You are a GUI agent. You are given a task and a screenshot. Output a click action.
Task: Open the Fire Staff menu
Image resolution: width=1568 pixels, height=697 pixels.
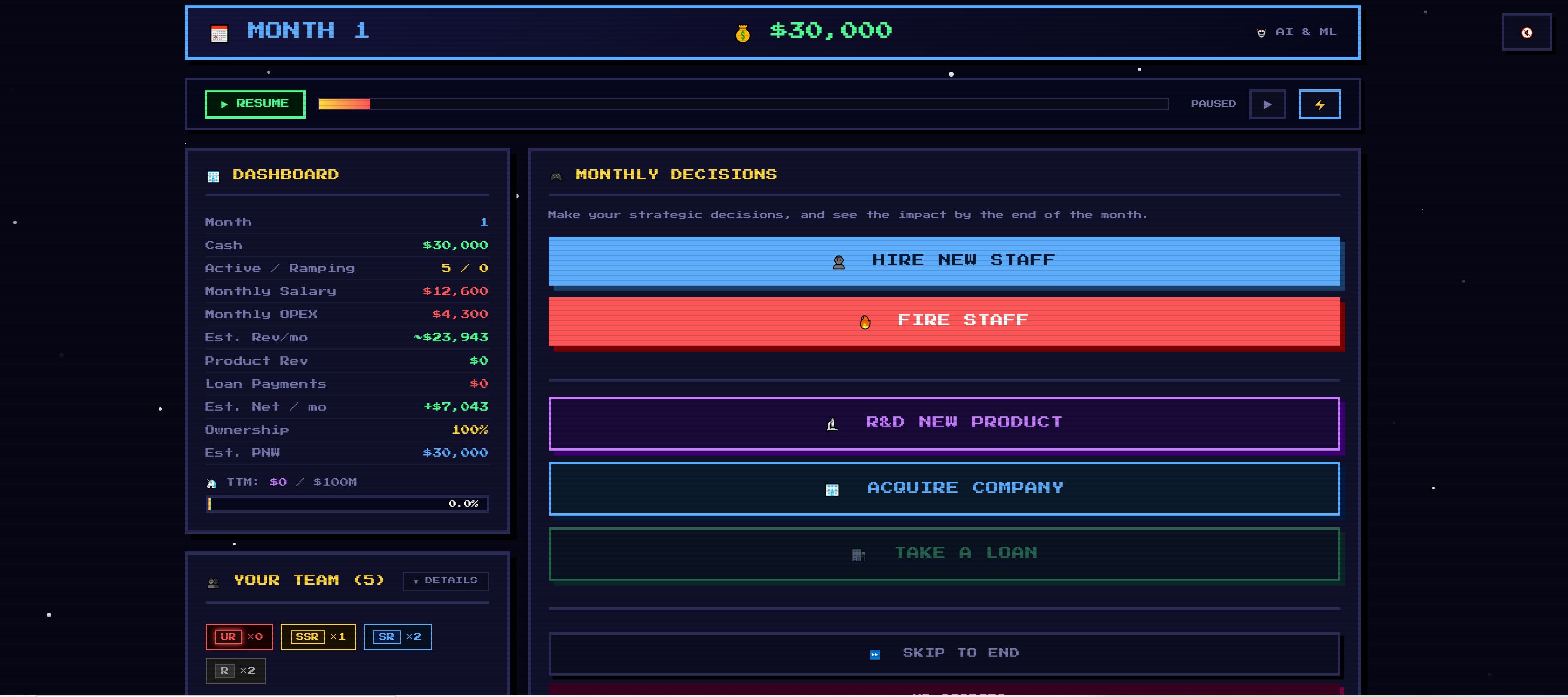[x=944, y=321]
